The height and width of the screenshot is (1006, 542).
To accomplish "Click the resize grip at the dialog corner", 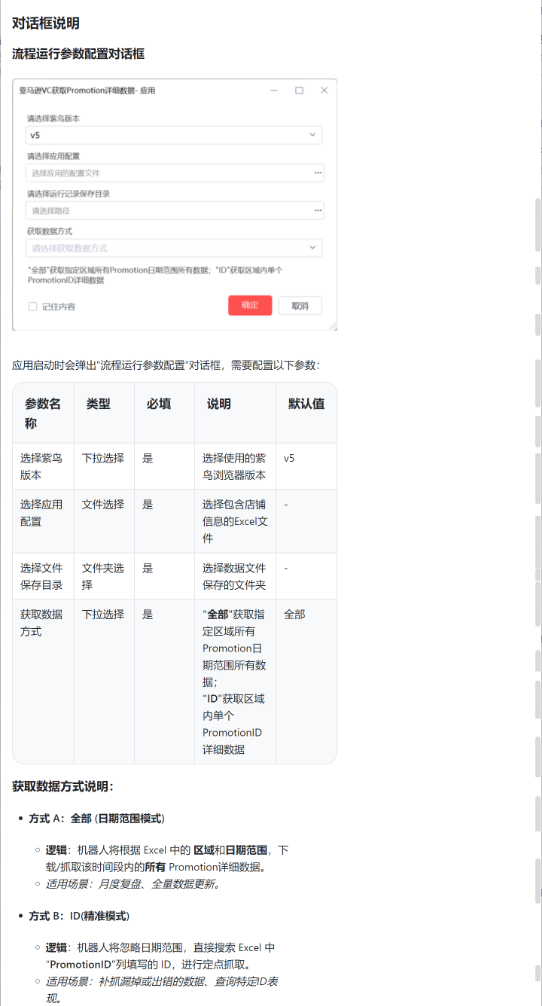I will (x=333, y=327).
